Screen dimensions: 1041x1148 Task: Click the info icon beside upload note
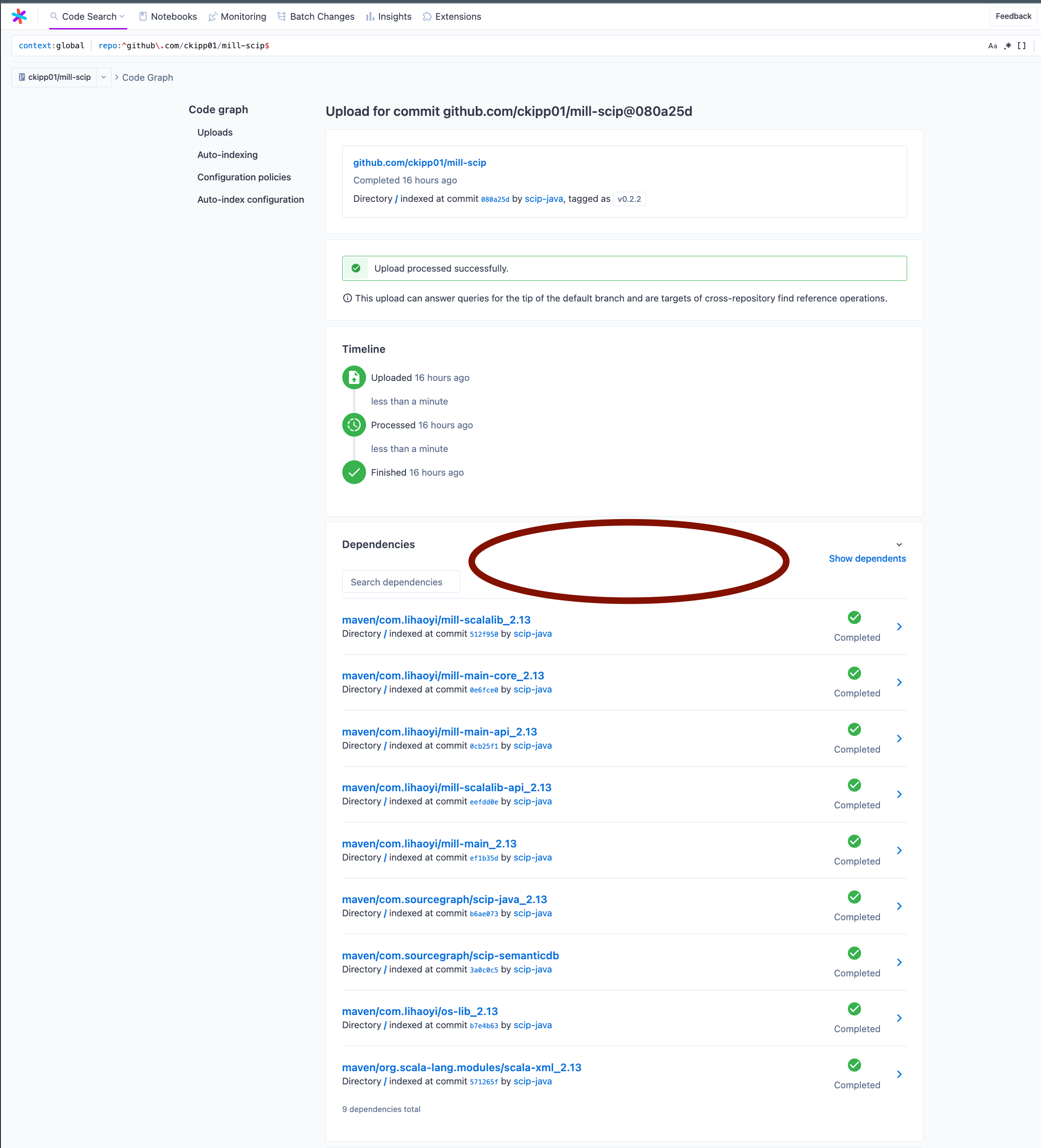(348, 298)
